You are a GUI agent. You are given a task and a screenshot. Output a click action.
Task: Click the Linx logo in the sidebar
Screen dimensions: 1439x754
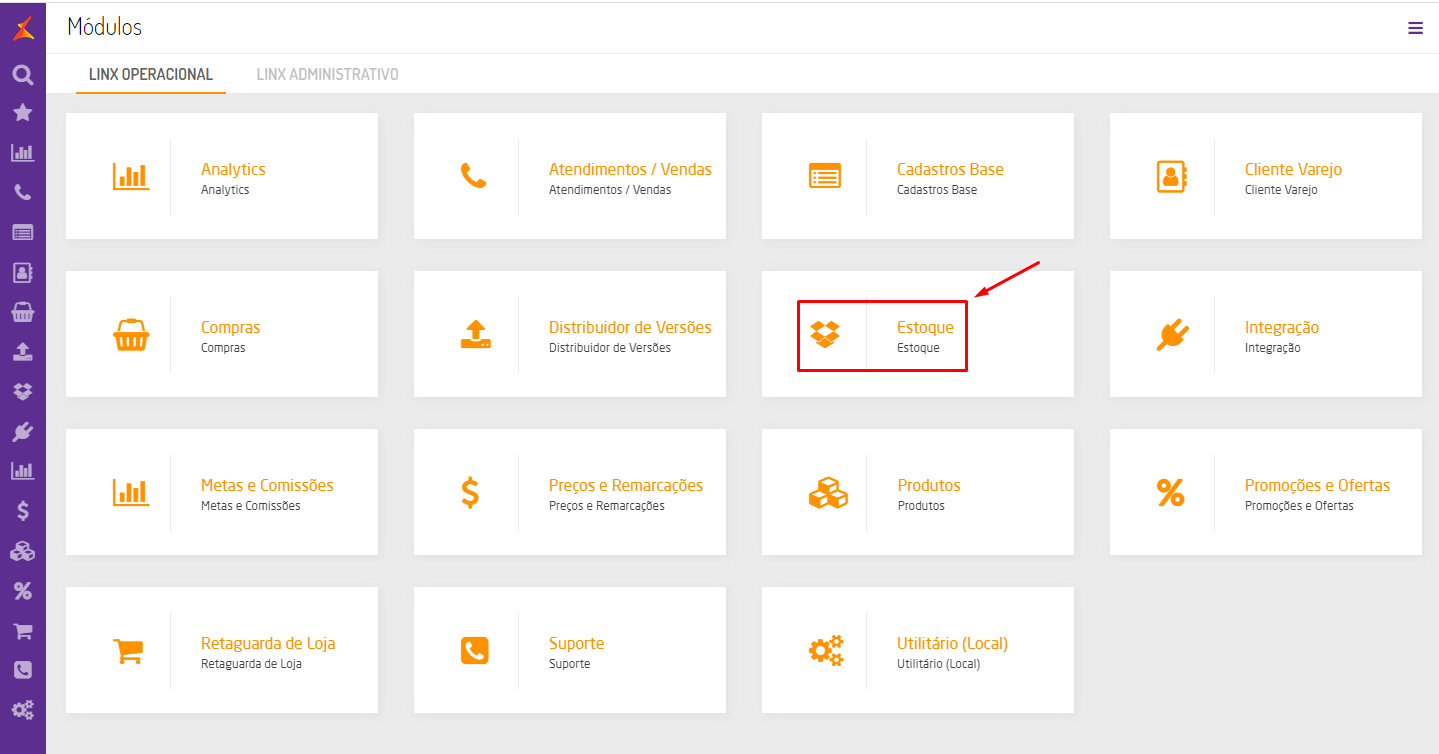(23, 28)
